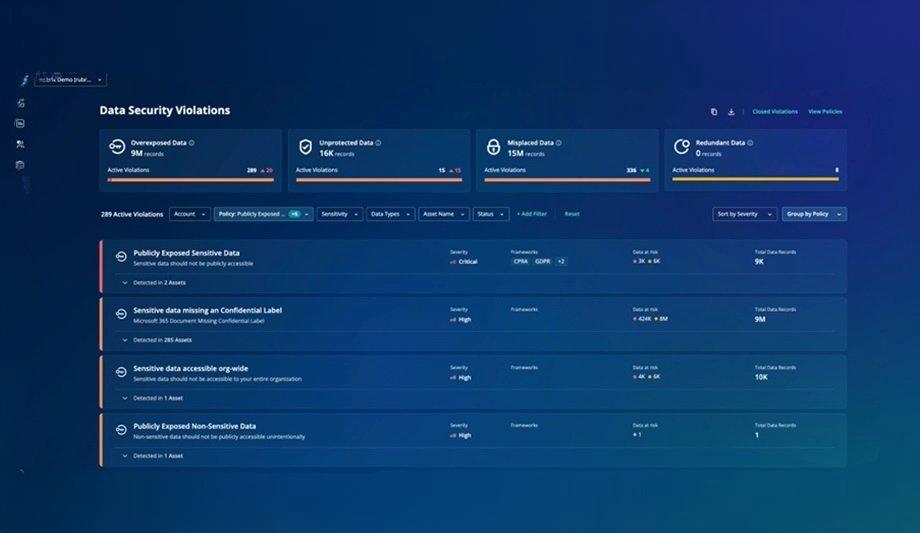
Task: Open the Demo account selector dropdown
Action: 70,80
